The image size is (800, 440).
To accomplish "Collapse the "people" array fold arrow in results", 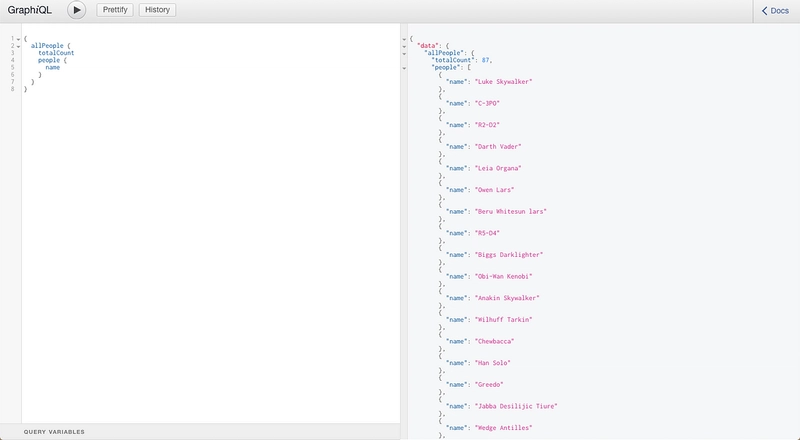I will point(404,68).
